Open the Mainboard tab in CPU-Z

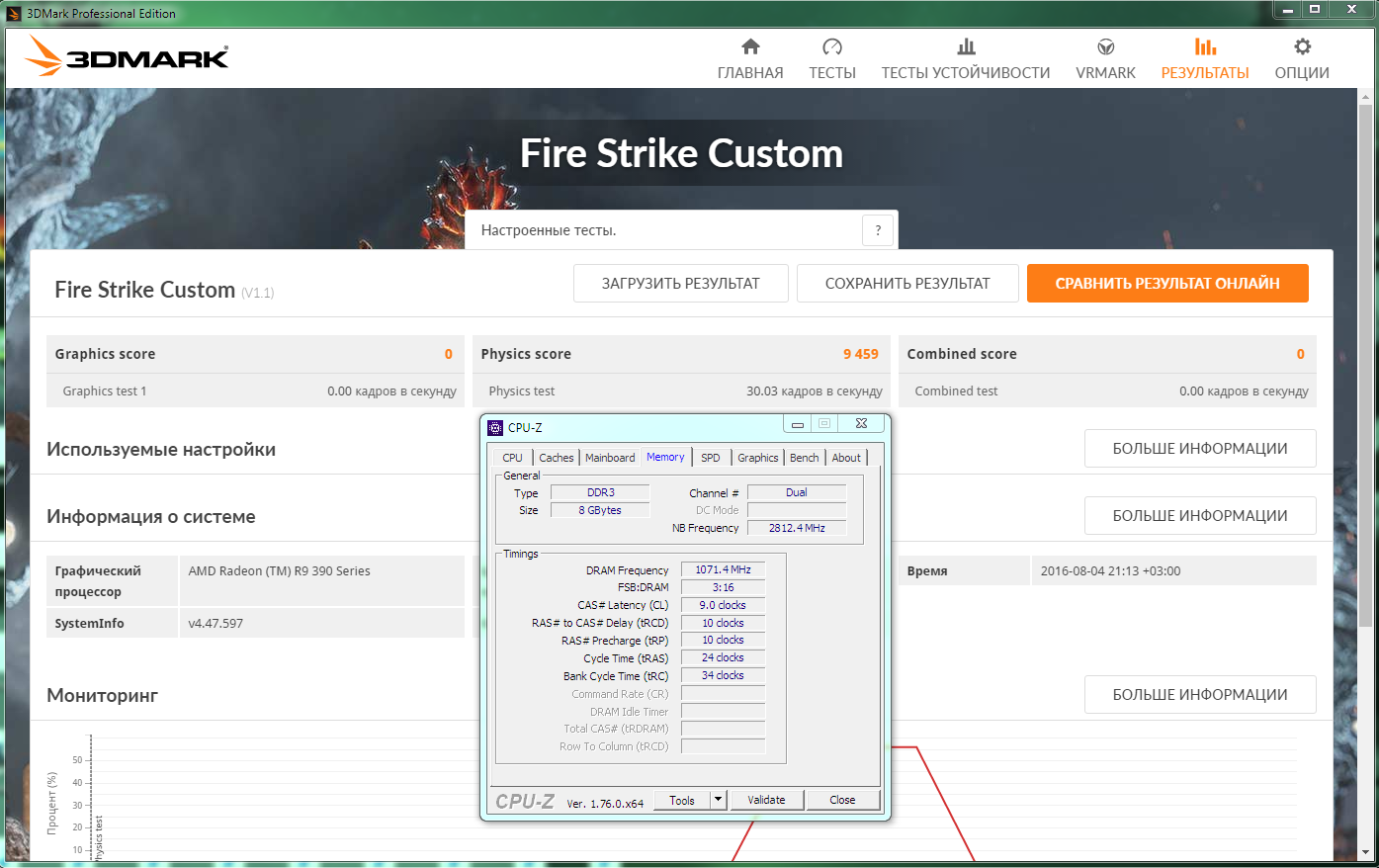[x=610, y=458]
